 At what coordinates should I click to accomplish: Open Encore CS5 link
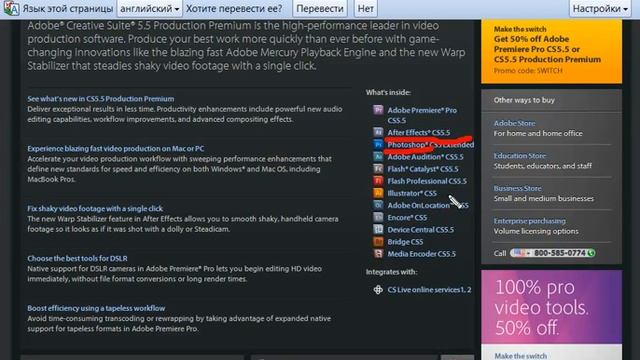407,218
